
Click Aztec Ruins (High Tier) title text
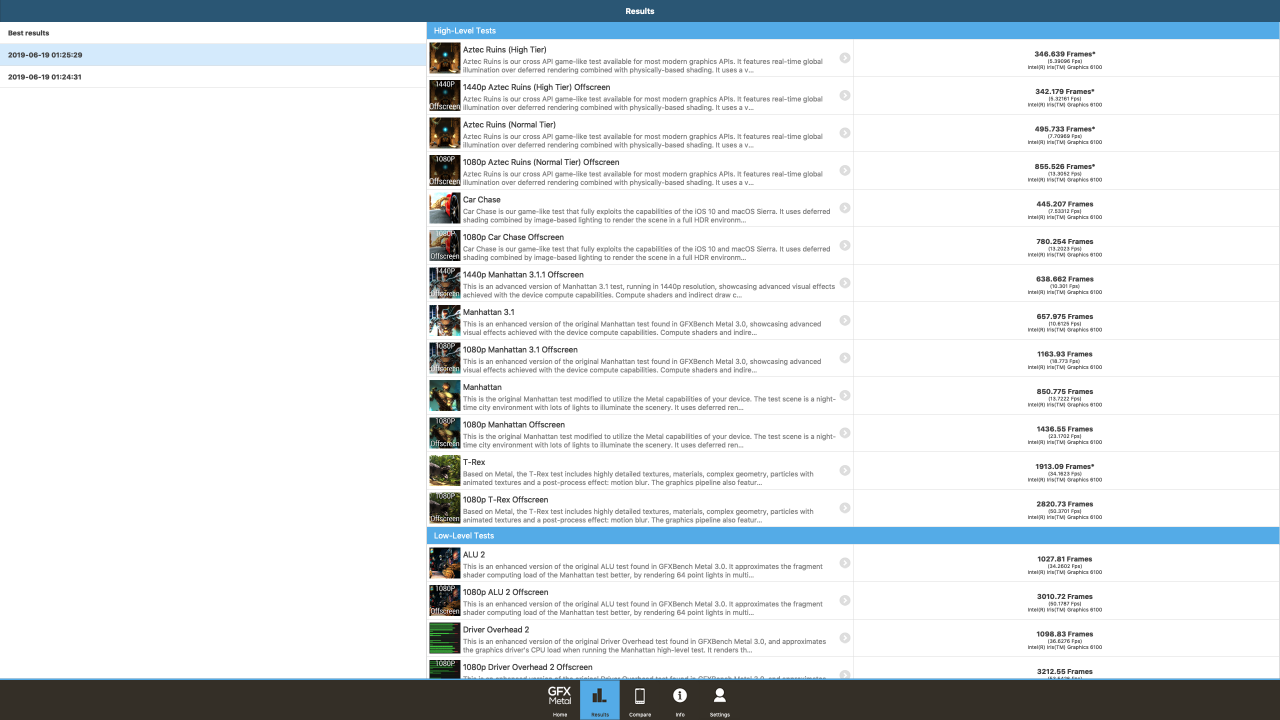[x=504, y=50]
